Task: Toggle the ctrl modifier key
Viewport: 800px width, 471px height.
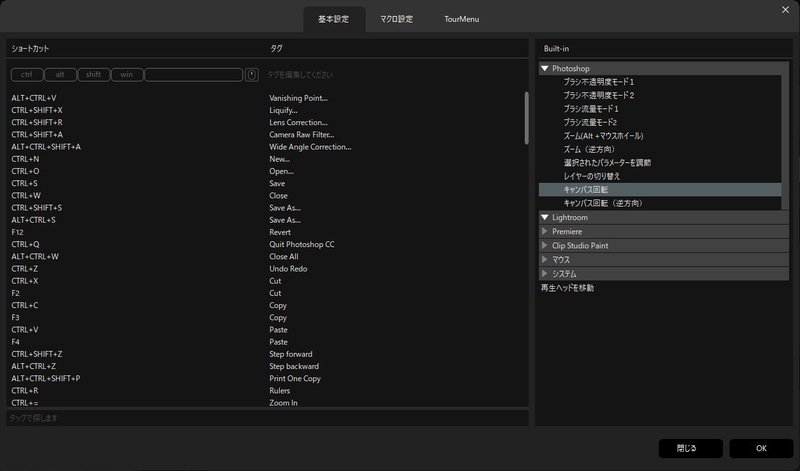Action: pyautogui.click(x=27, y=75)
